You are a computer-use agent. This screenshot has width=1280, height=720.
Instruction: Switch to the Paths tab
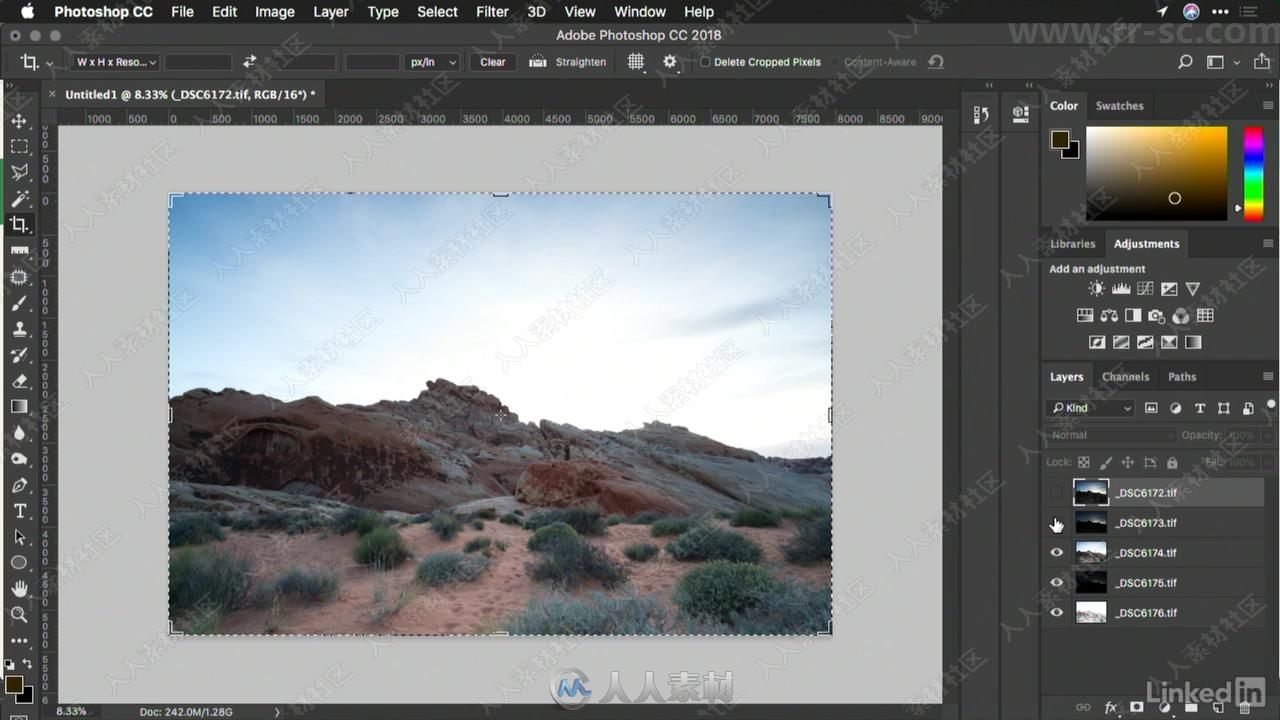click(1182, 377)
